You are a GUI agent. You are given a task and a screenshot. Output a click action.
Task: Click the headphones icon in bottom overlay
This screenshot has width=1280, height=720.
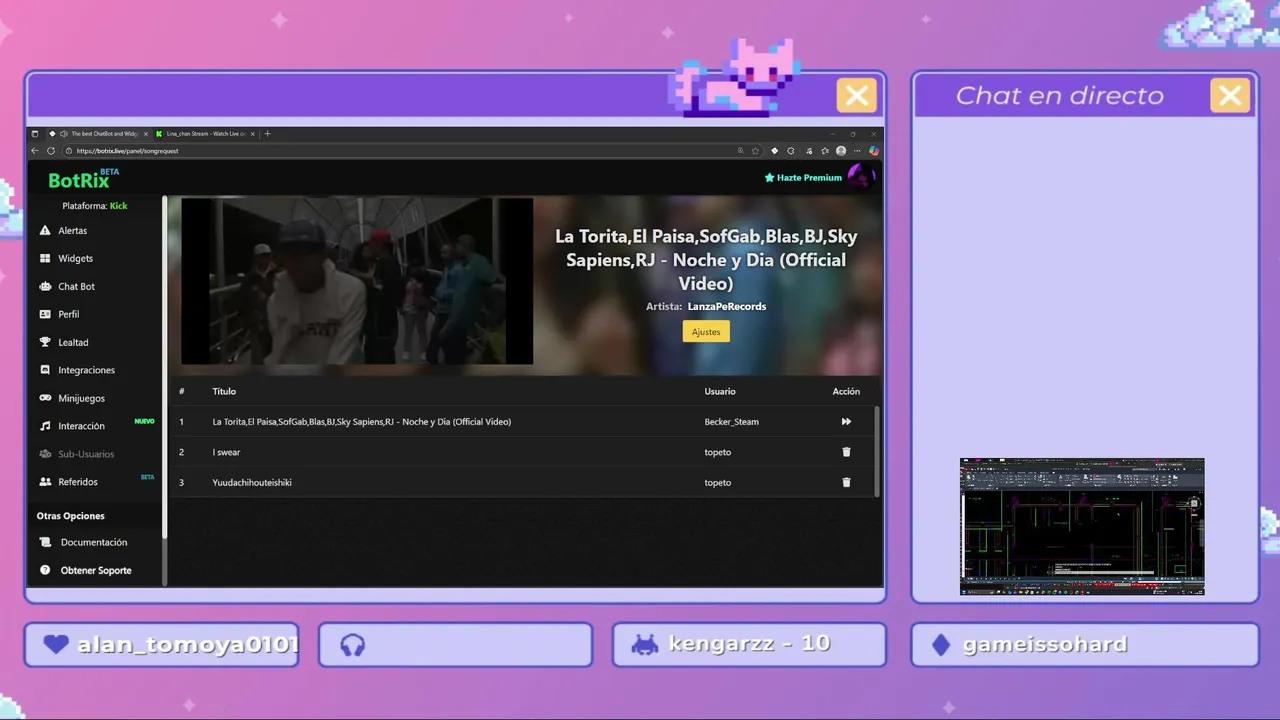point(352,645)
